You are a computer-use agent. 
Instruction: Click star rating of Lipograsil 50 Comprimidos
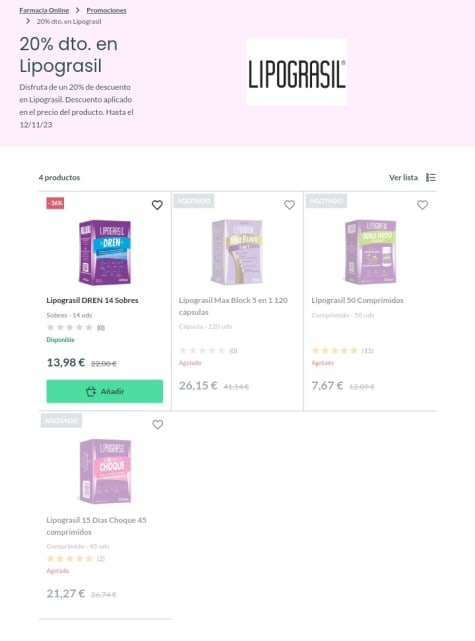tap(334, 350)
